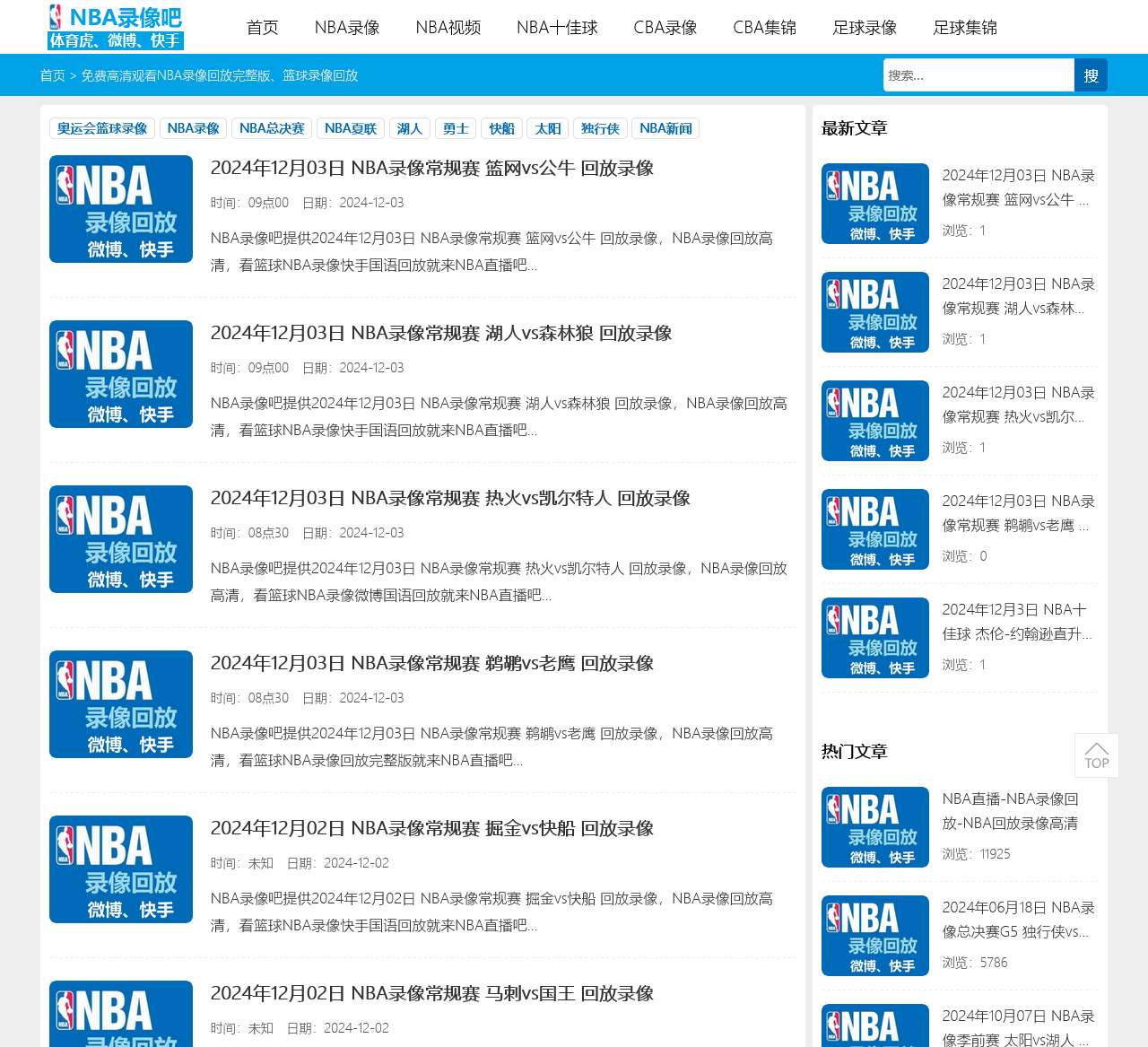The image size is (1148, 1047).
Task: Open the CBA集锦 navigation menu item
Action: 765,27
